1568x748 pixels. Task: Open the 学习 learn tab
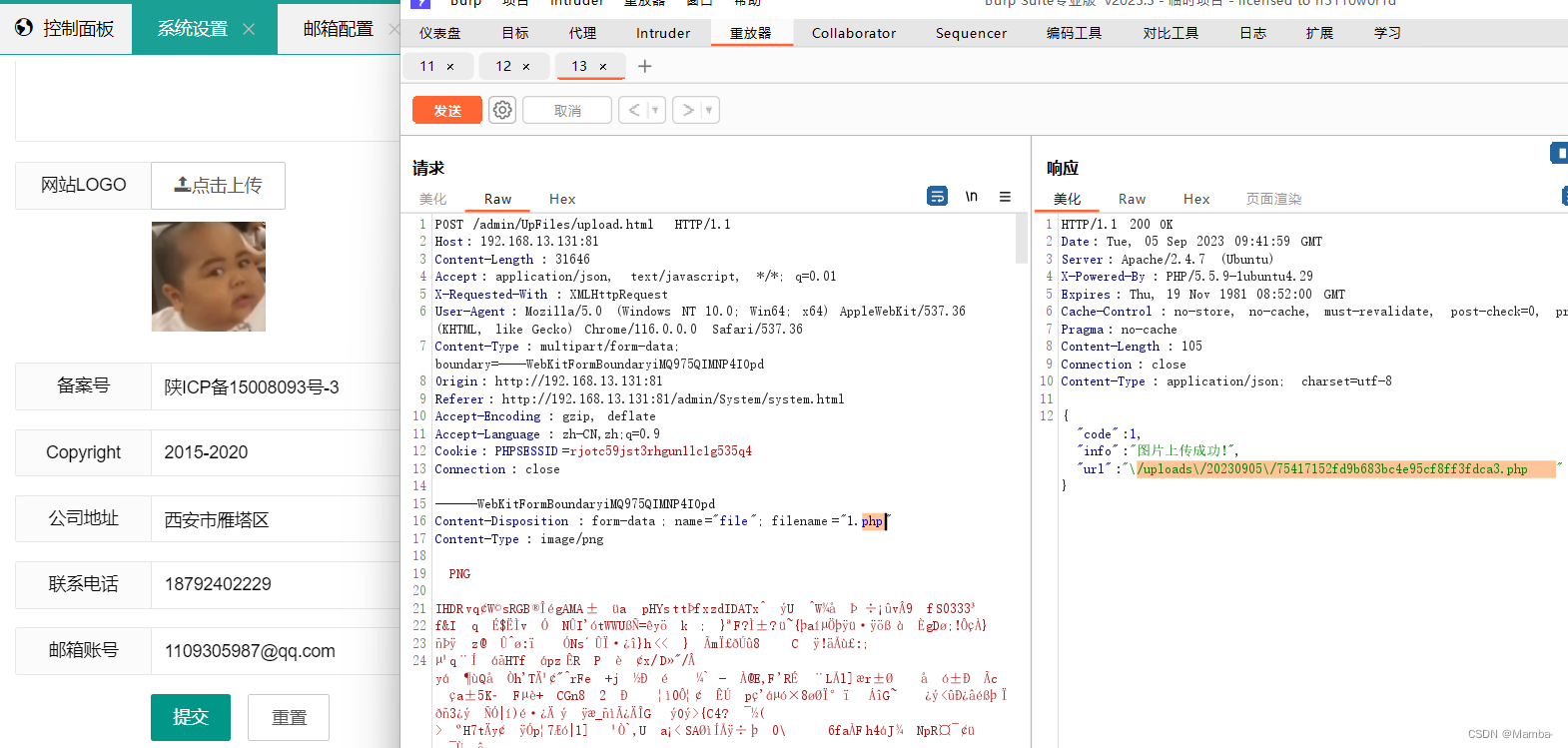(x=1387, y=33)
